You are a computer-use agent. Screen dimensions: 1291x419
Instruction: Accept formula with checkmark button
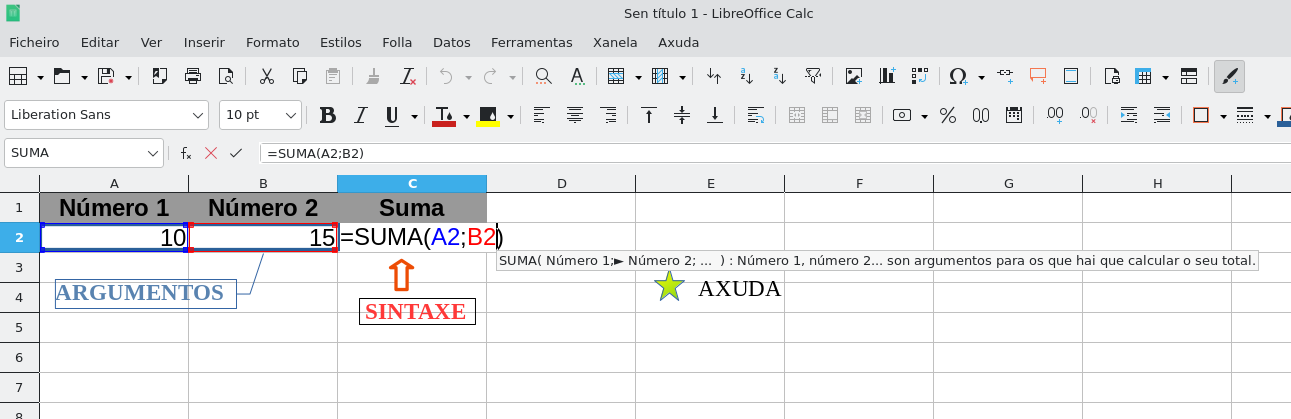pos(236,153)
